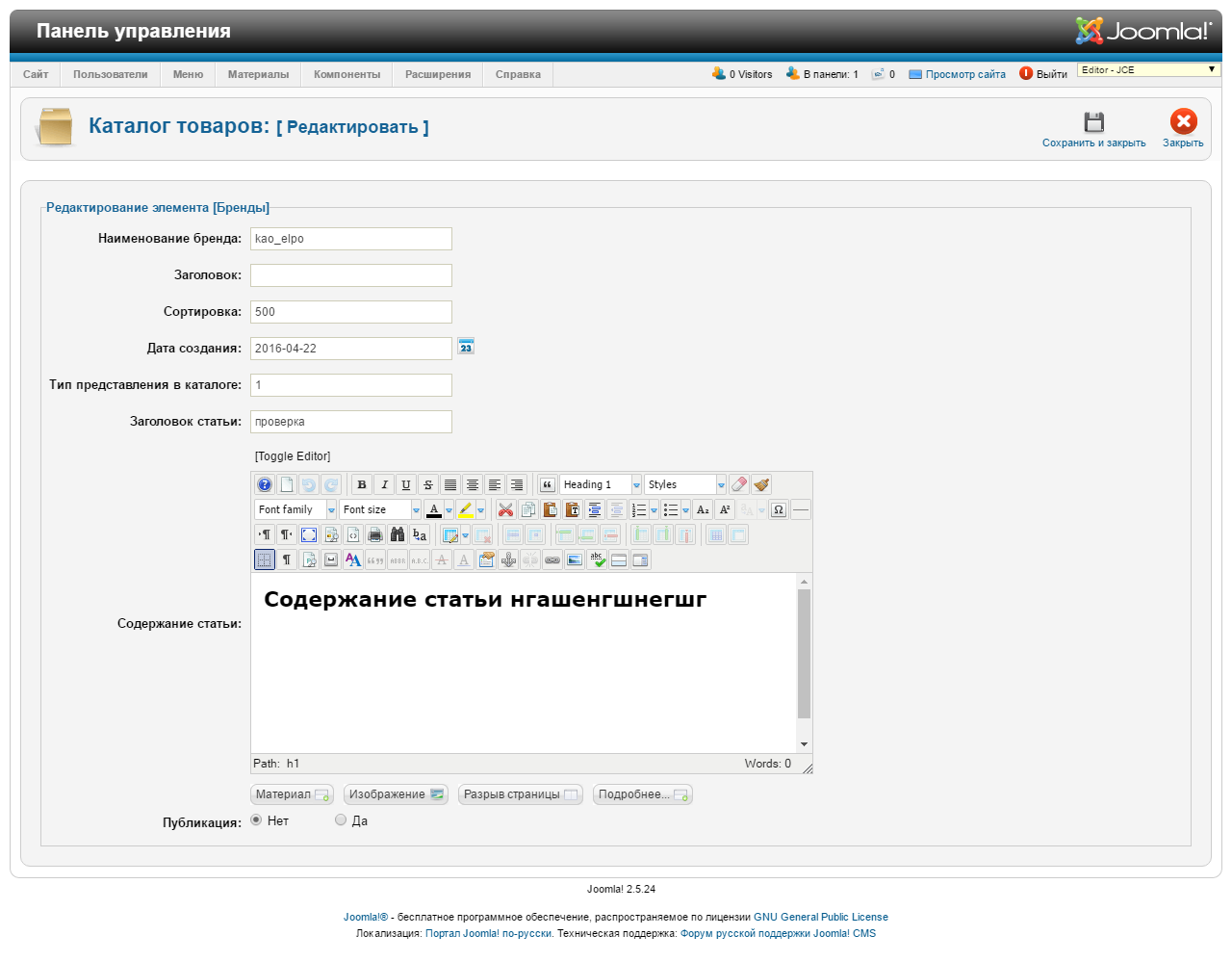Center-align text in the editor
The height and width of the screenshot is (962, 1232).
(x=473, y=484)
